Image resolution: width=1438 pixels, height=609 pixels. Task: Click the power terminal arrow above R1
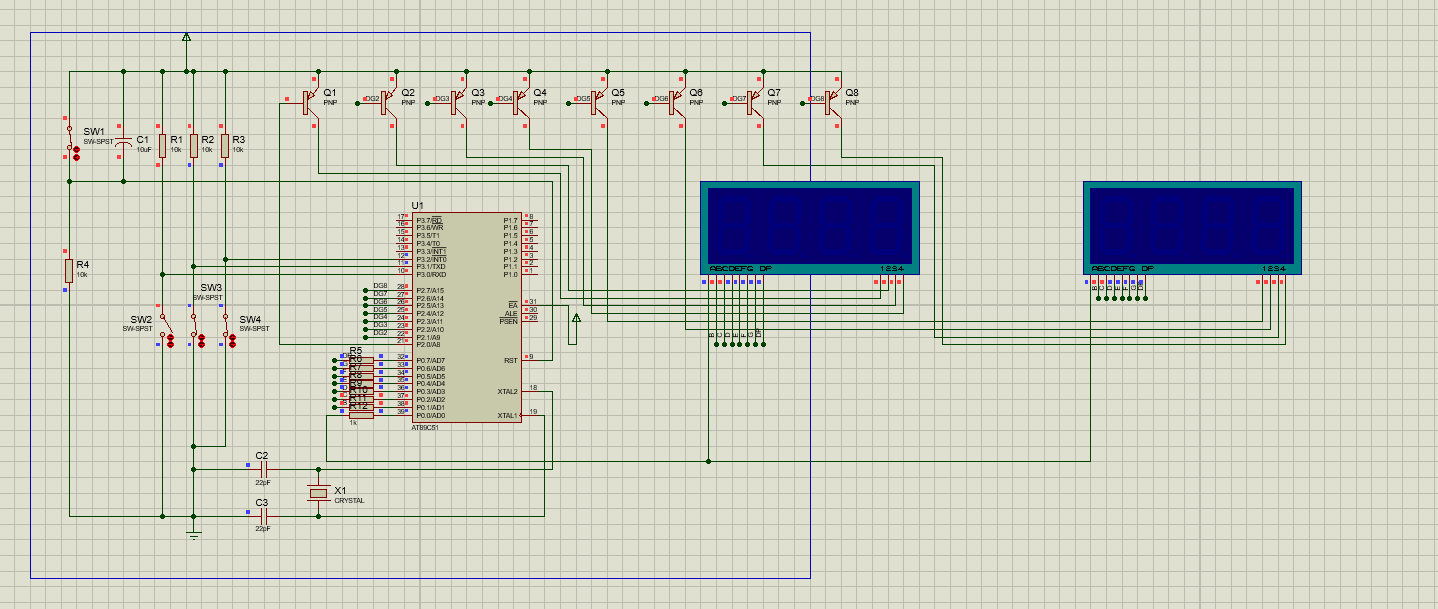[186, 38]
